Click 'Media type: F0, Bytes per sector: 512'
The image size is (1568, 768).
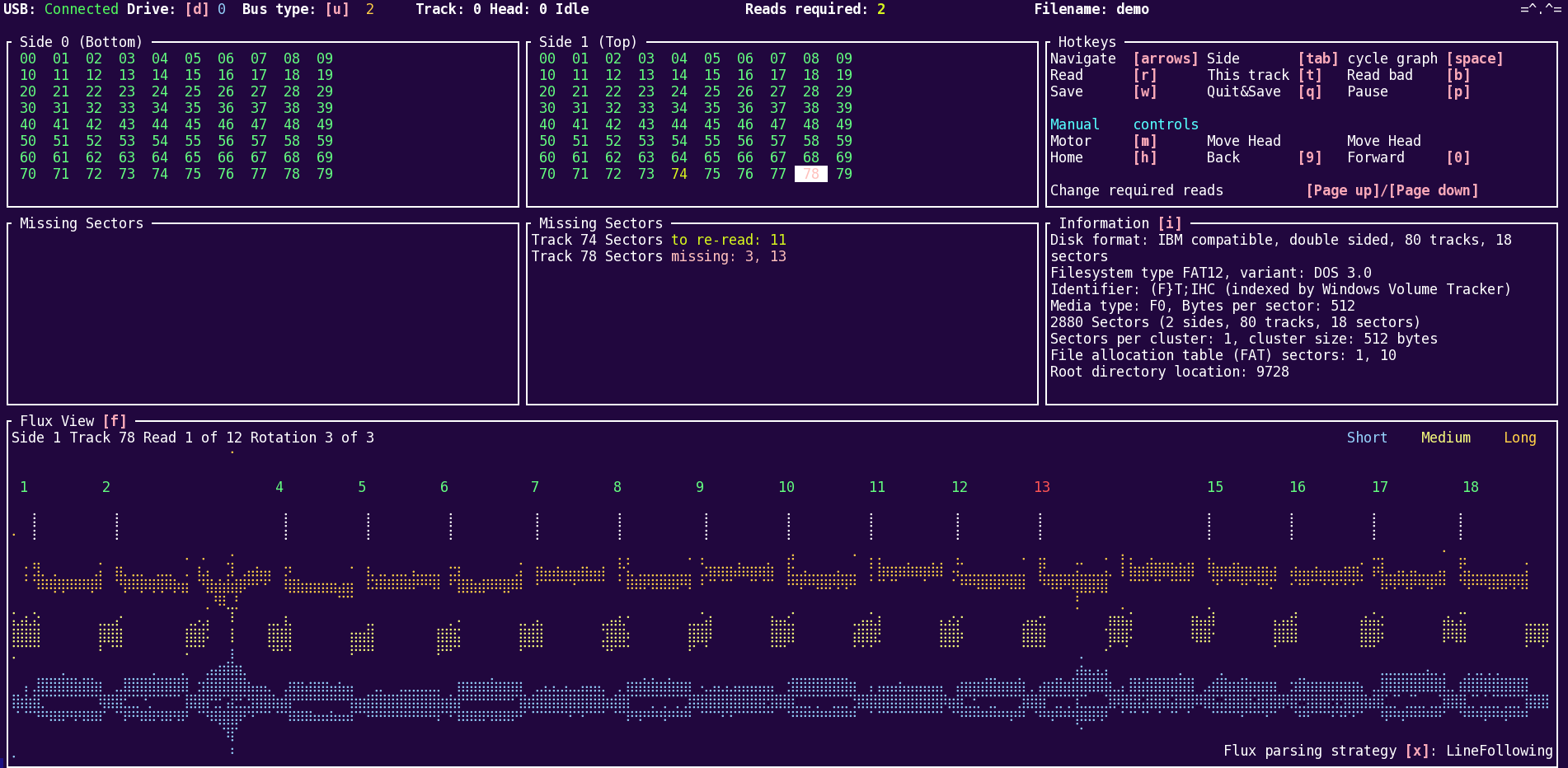1203,306
